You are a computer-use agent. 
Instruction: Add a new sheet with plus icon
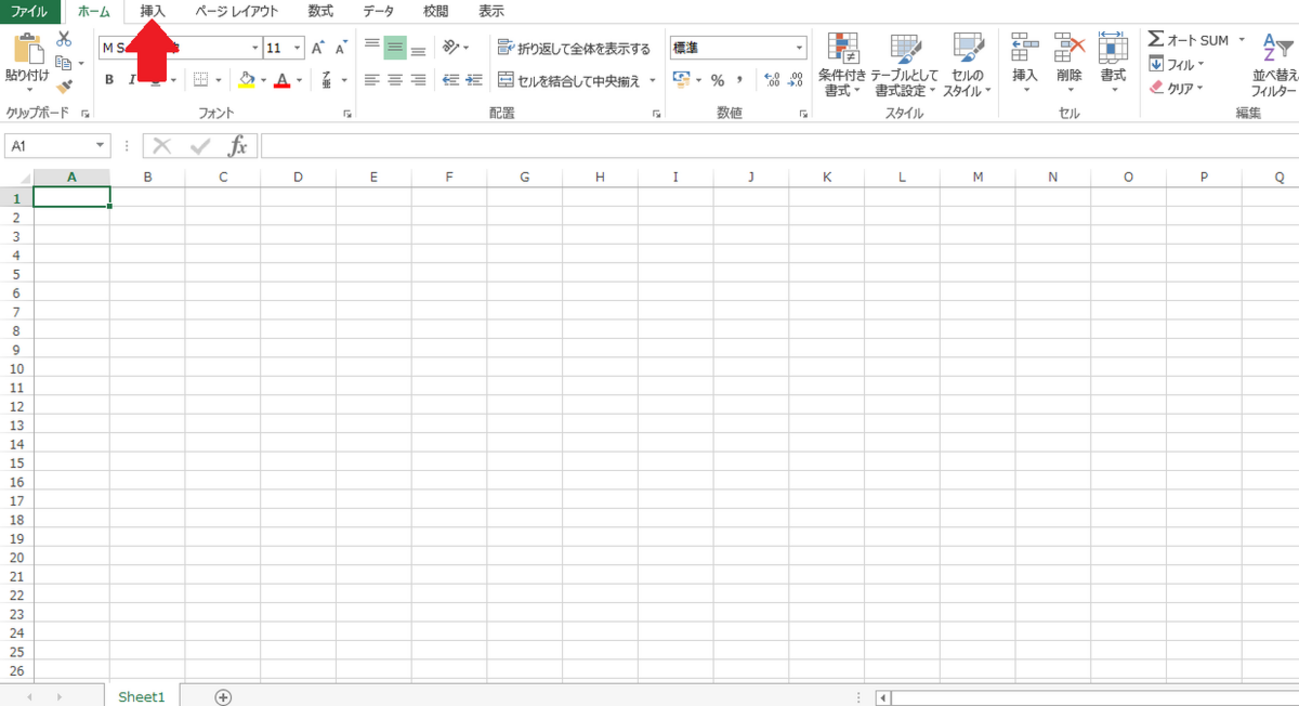click(224, 696)
